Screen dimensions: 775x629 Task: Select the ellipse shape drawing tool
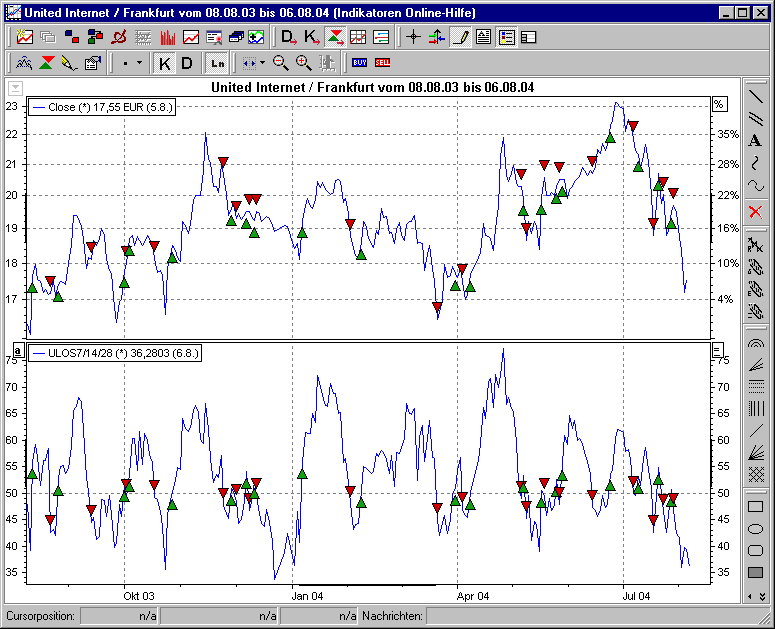click(x=755, y=529)
